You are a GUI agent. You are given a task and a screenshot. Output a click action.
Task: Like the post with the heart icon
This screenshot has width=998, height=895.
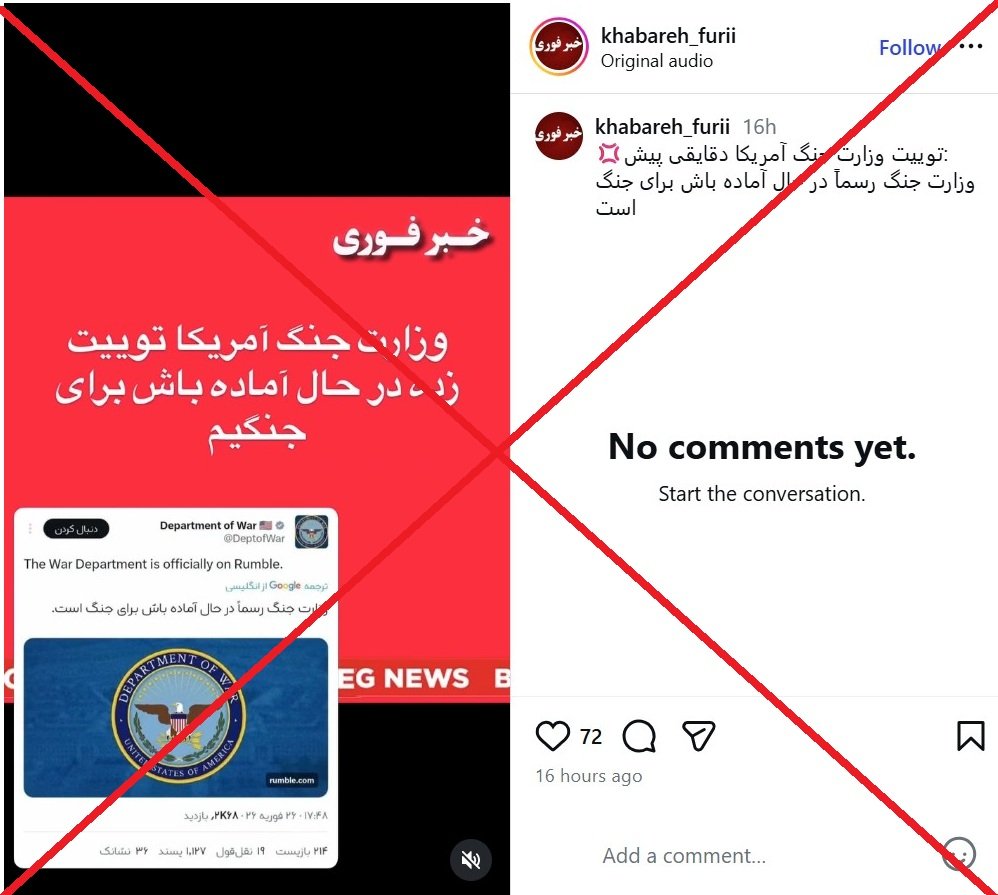coord(552,736)
